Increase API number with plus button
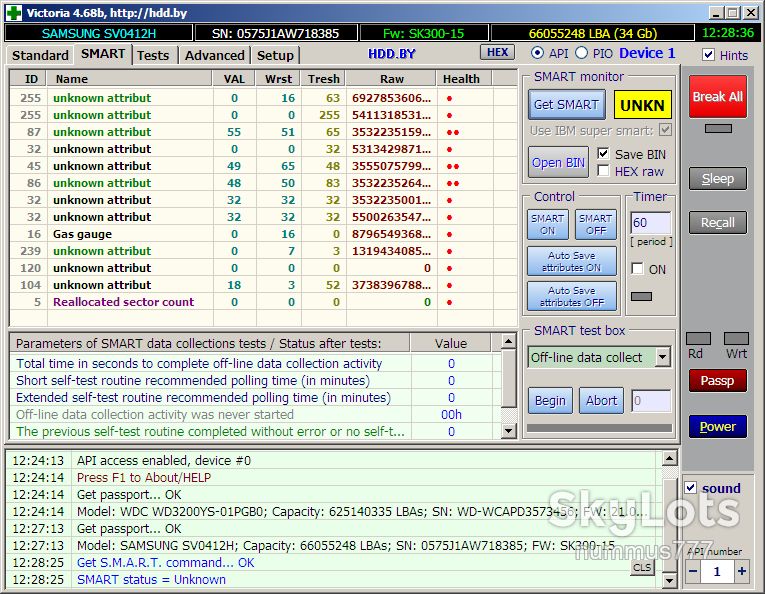The width and height of the screenshot is (765, 594). pyautogui.click(x=742, y=571)
